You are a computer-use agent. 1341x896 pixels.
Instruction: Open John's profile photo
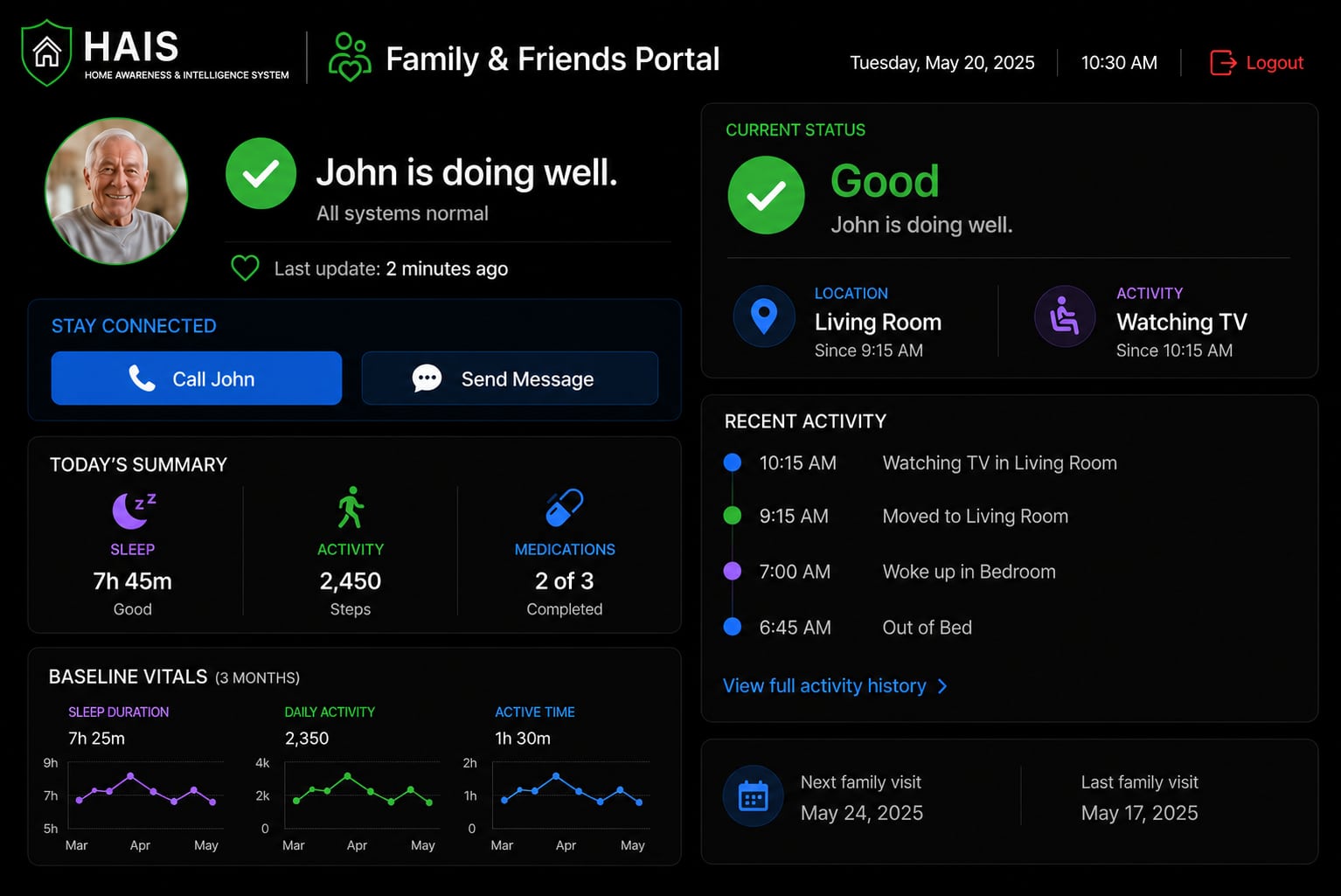tap(116, 191)
